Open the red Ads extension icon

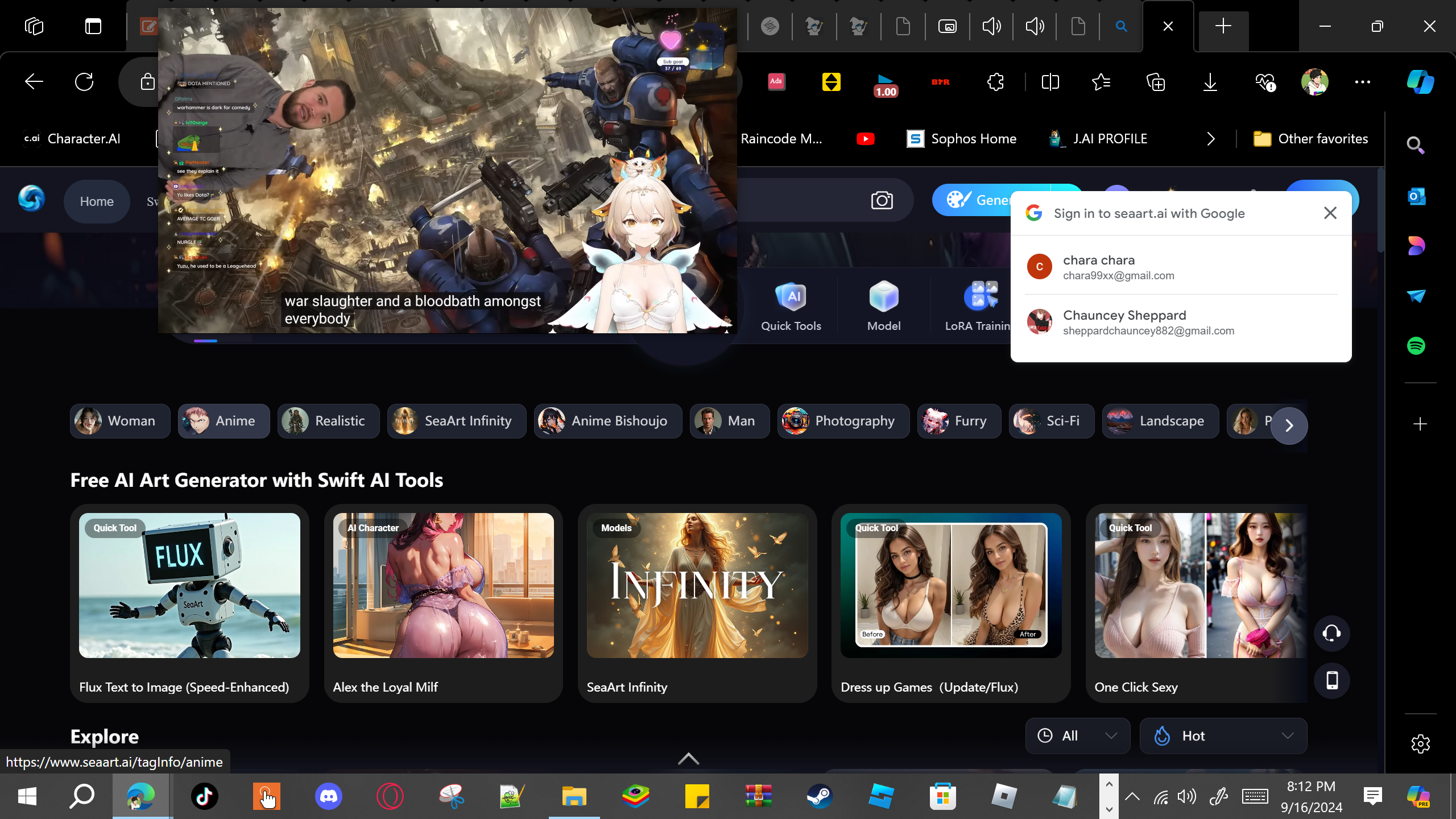[776, 82]
